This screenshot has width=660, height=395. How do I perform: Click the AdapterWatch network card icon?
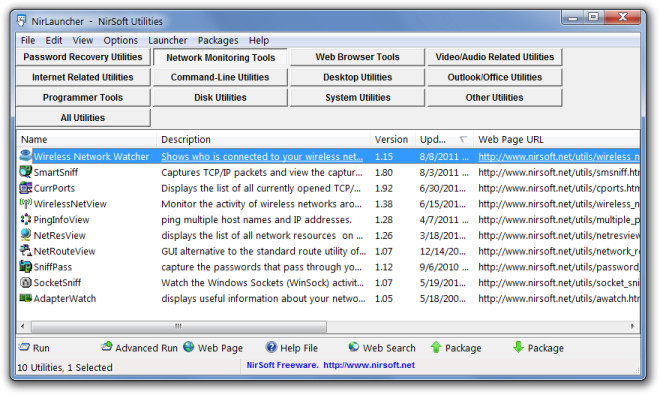point(26,298)
